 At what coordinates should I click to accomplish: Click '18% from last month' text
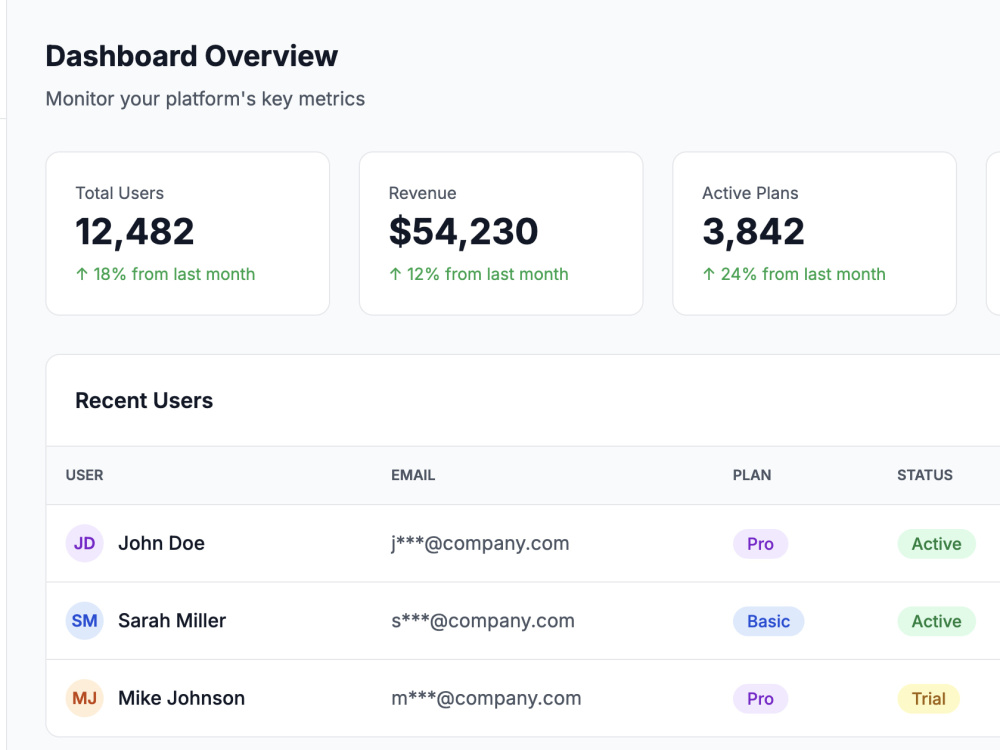[x=174, y=274]
